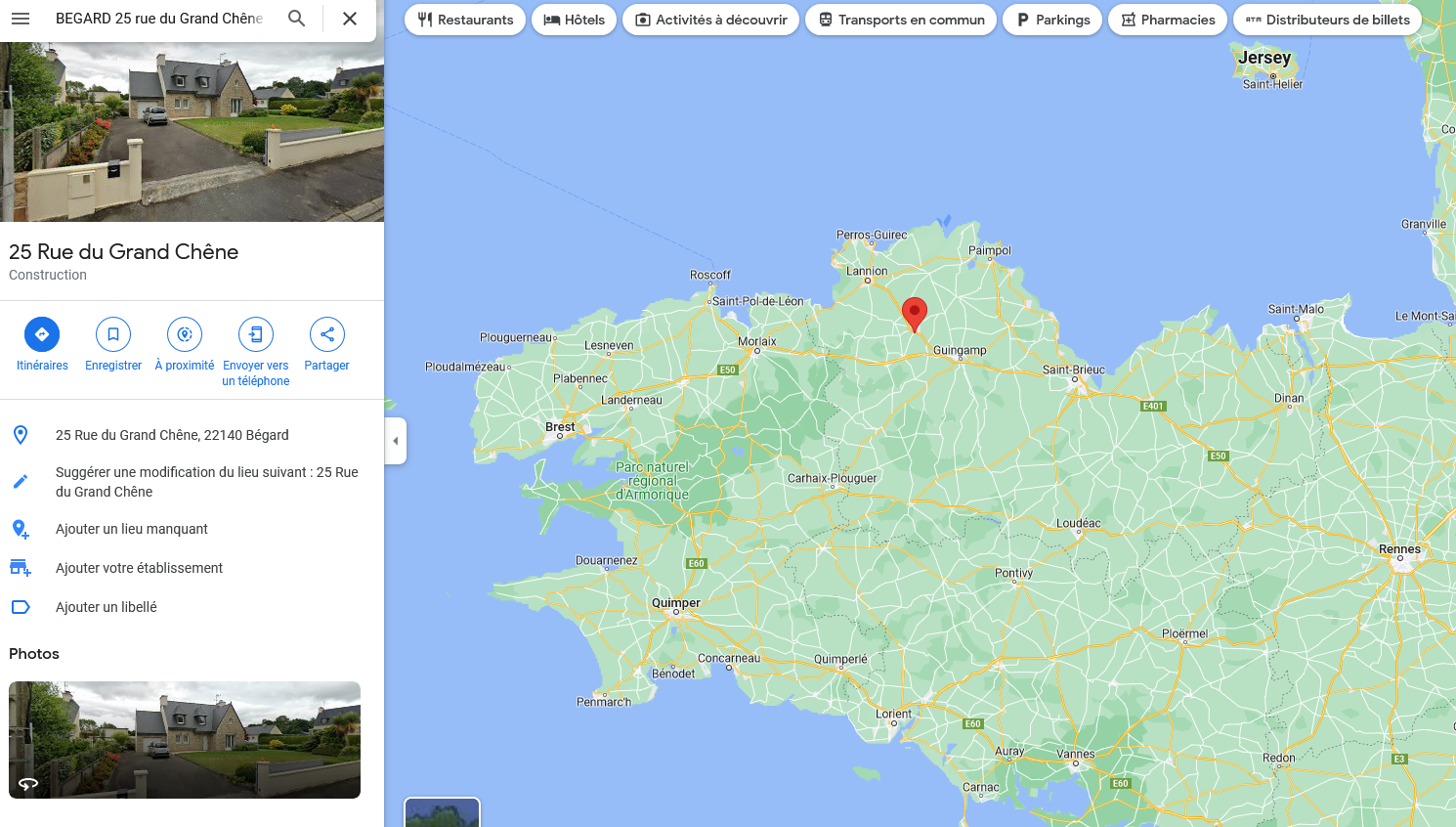
Task: Click the Quimperlé label on map
Action: (x=840, y=659)
